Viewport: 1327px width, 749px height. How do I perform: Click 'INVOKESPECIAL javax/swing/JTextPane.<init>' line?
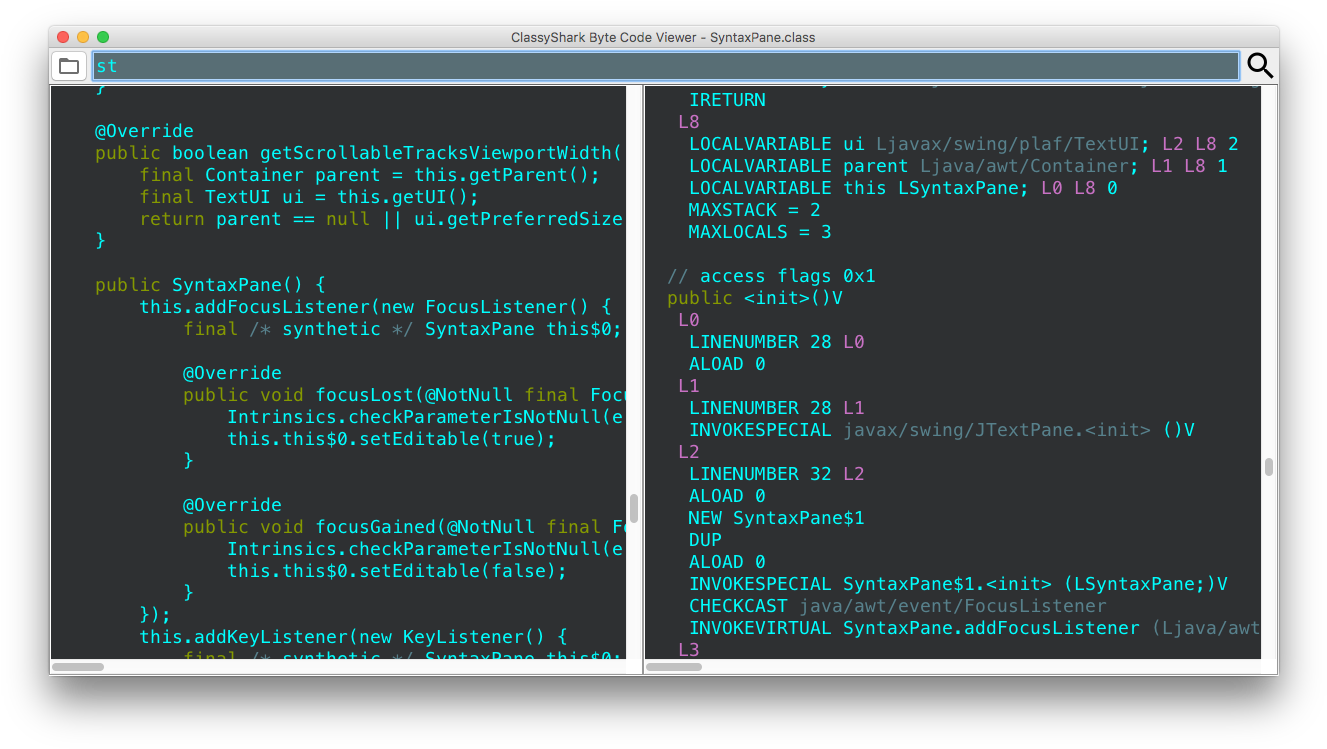coord(942,430)
